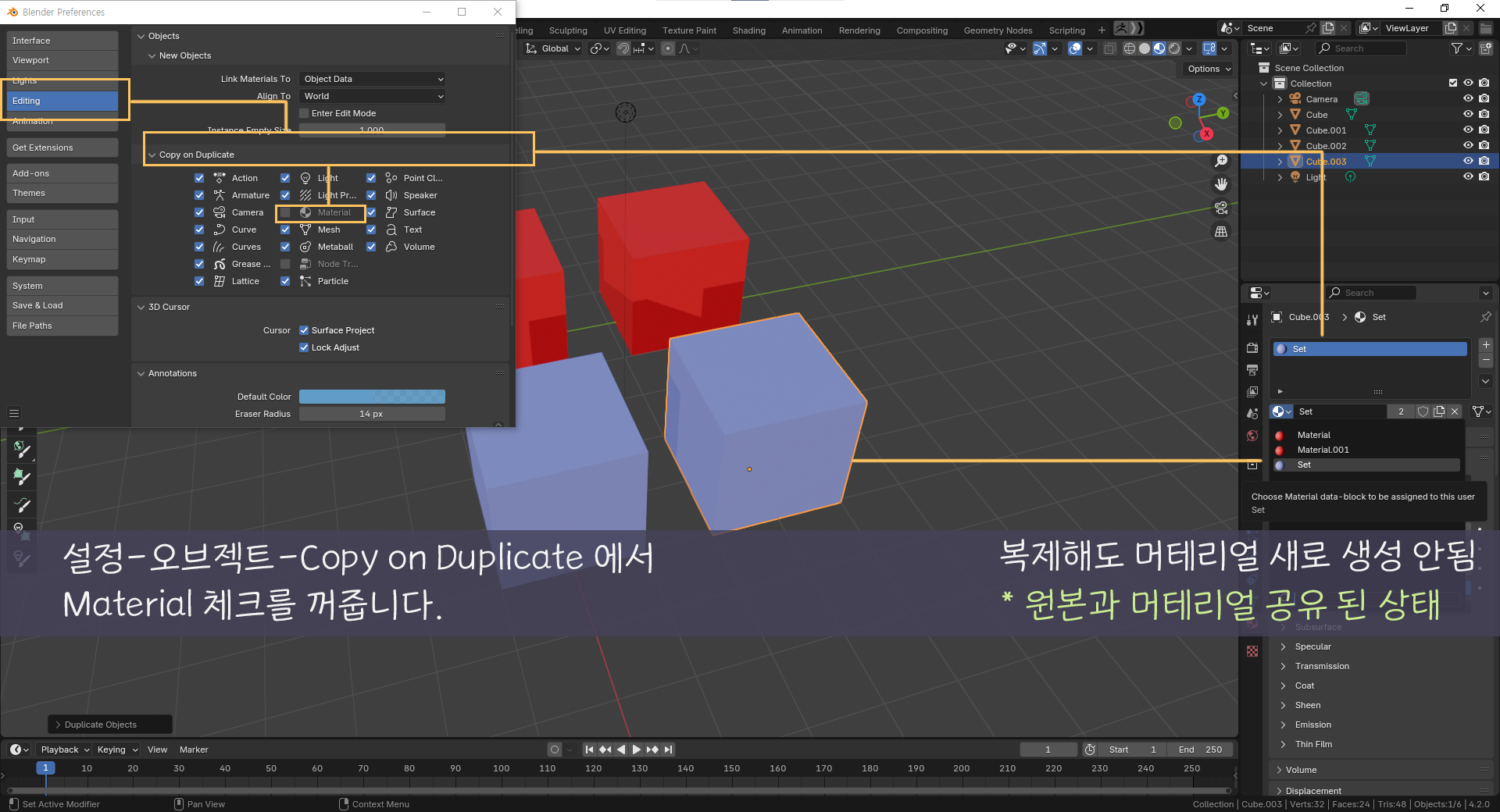Select Material.001 from material list
1500x812 pixels.
tap(1366, 450)
